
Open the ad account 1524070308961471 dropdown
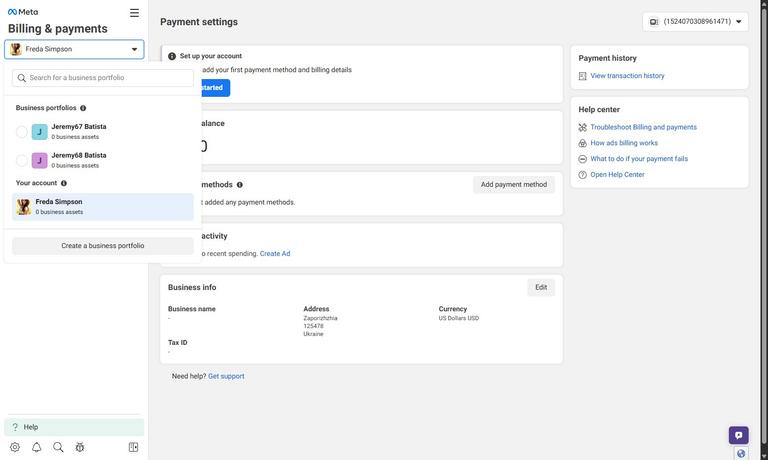[x=695, y=22]
